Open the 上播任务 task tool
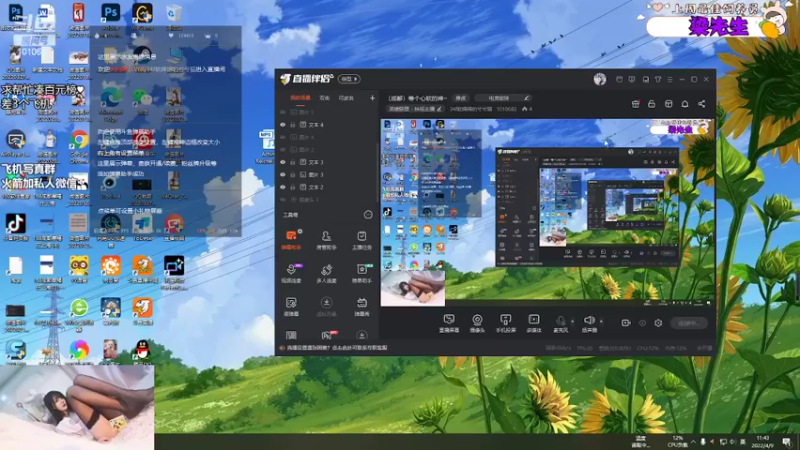Screen dimensions: 800x450 (x=362, y=240)
